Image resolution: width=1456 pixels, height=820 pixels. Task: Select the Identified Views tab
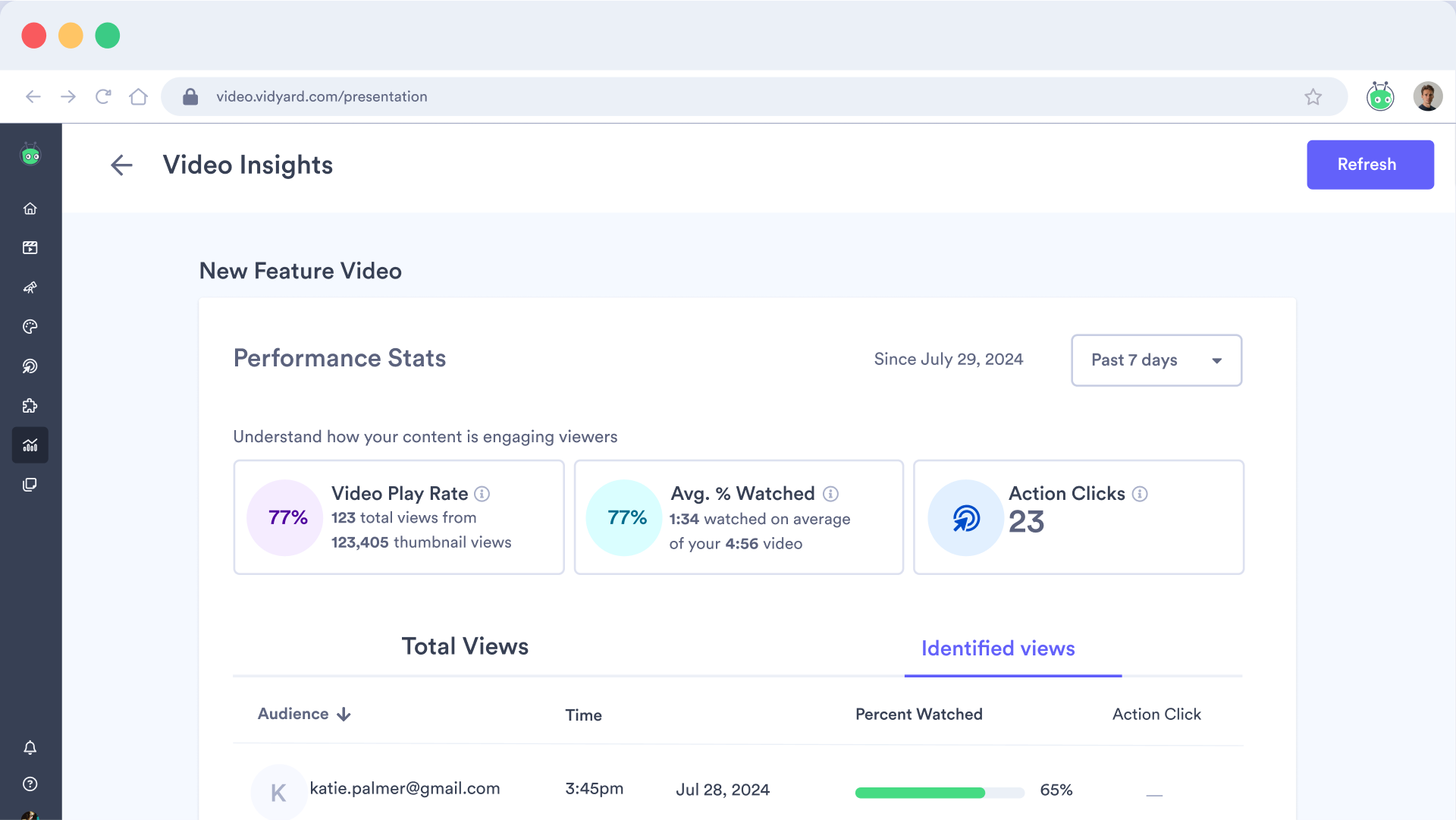coord(998,648)
